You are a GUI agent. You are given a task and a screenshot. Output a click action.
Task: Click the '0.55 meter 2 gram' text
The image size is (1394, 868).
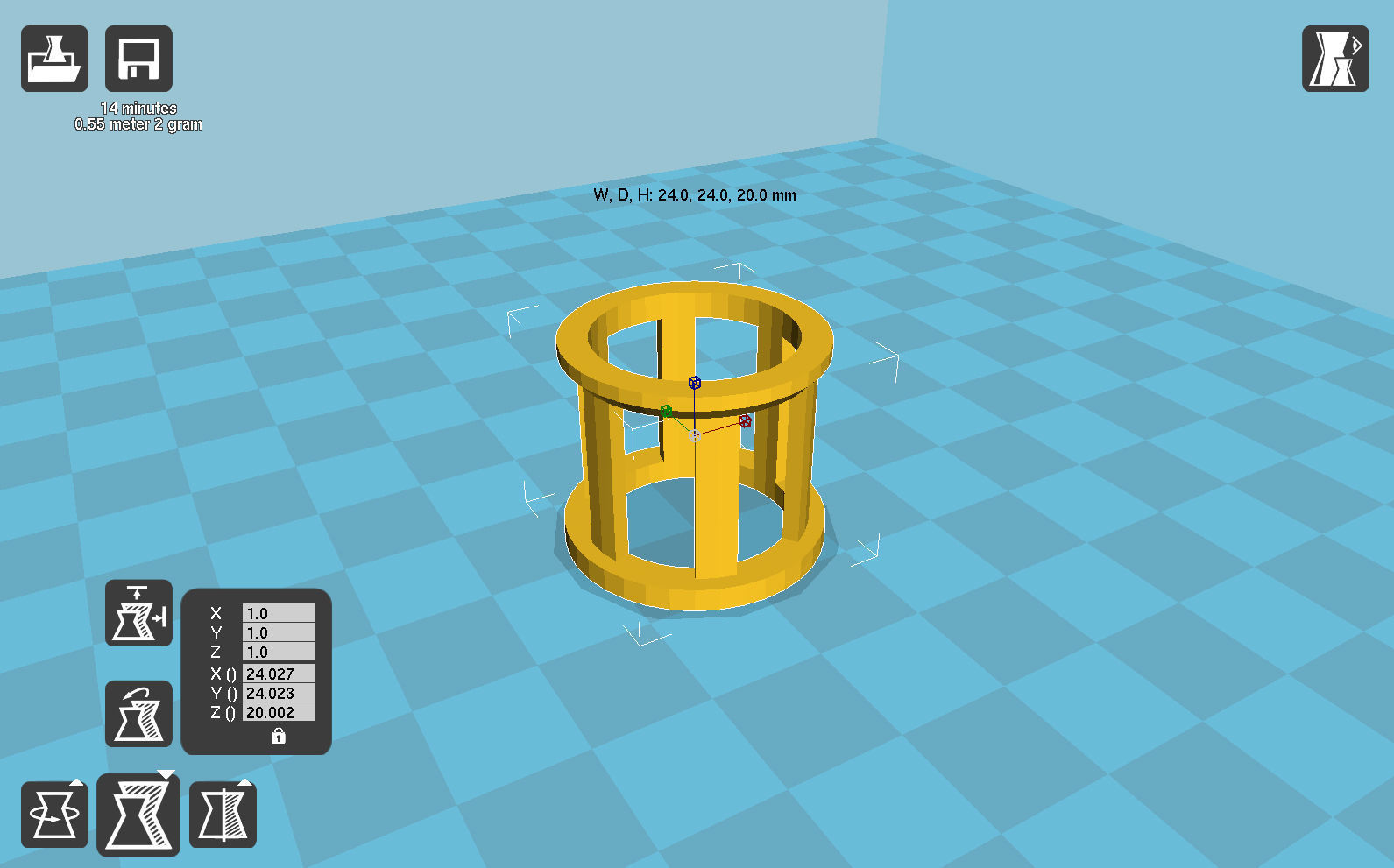138,124
